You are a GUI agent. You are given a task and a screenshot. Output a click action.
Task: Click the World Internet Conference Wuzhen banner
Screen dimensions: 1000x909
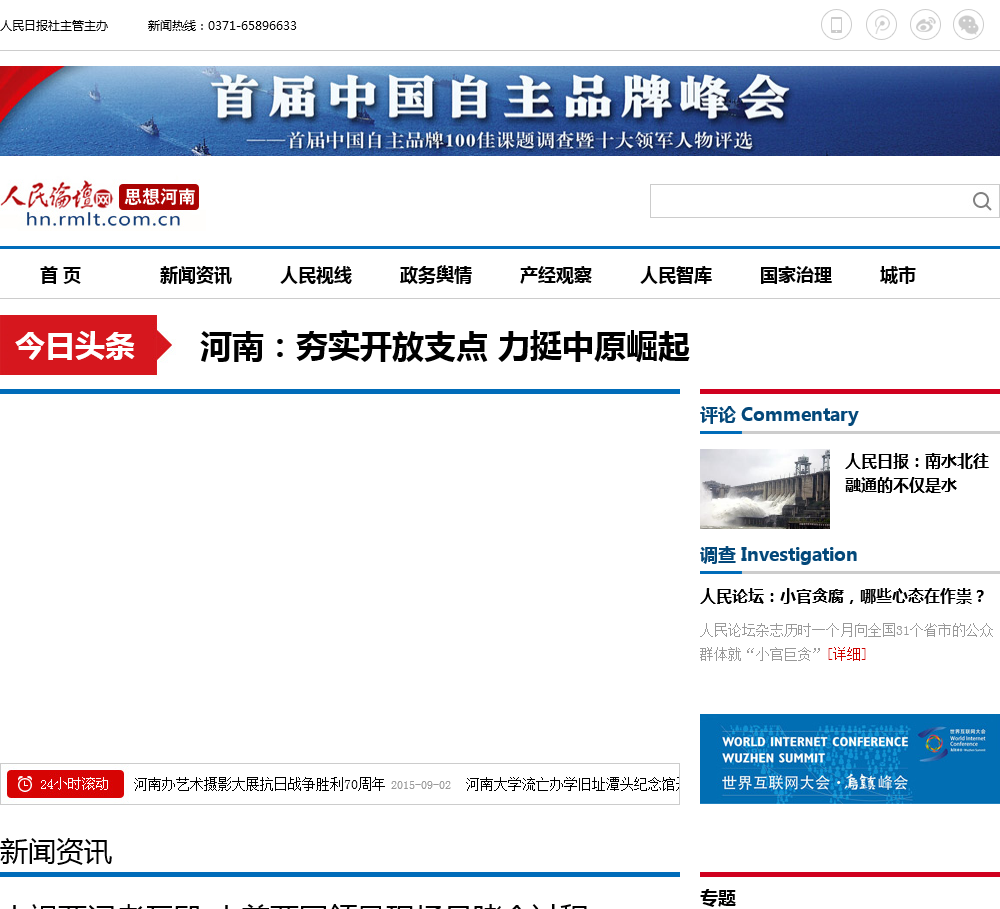click(x=849, y=759)
